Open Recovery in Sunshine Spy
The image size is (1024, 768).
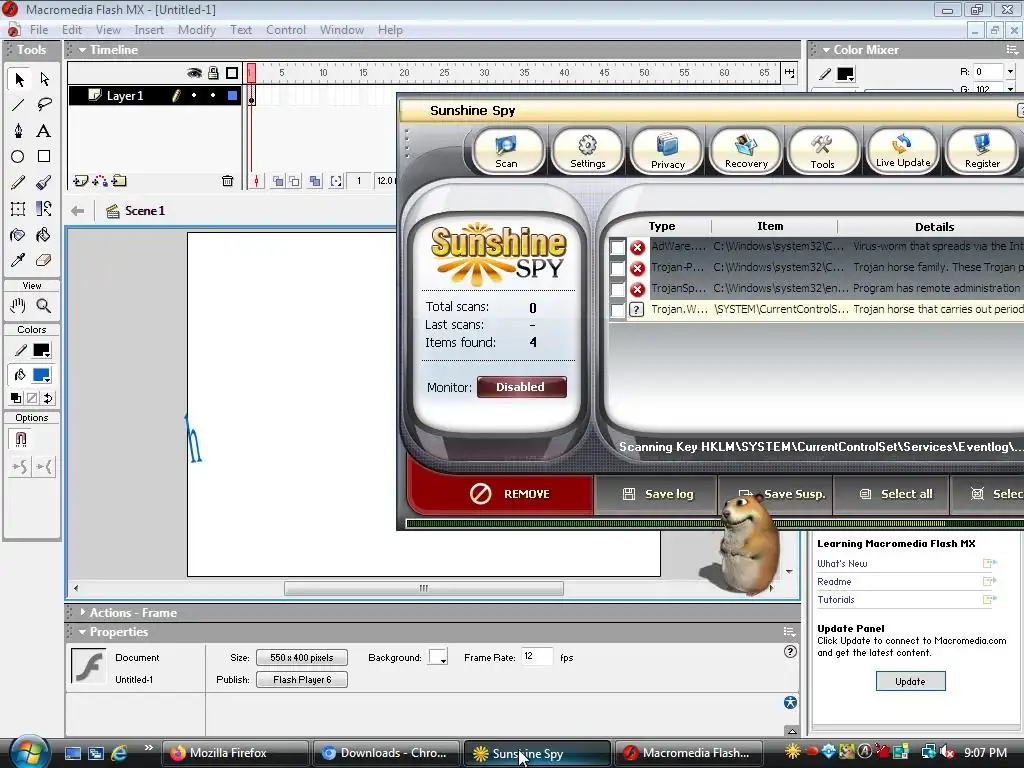coord(746,151)
